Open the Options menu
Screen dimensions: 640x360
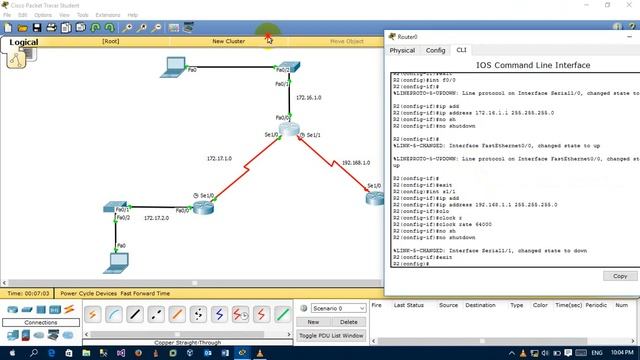pos(42,15)
